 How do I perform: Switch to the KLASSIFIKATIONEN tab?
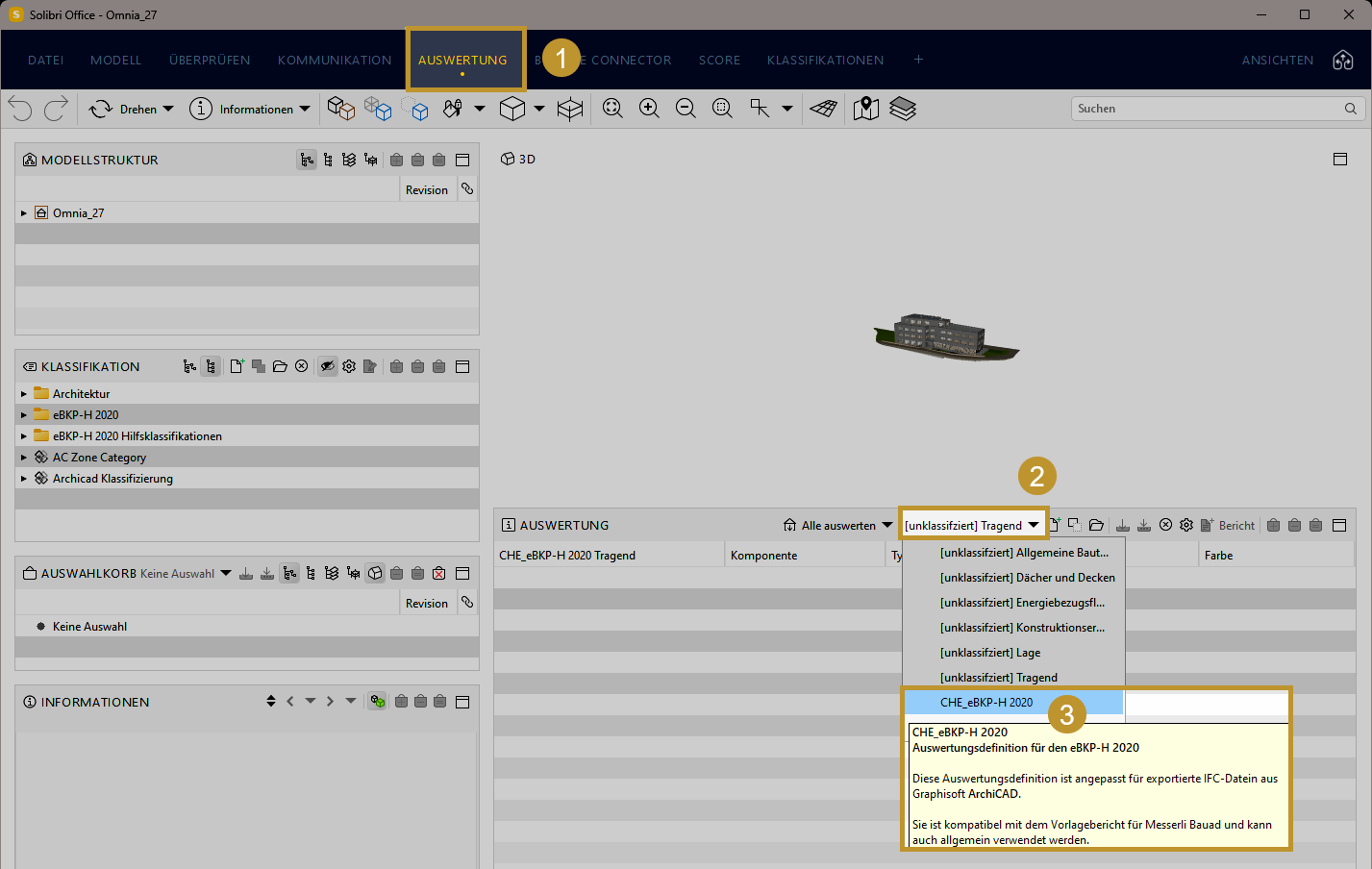pos(825,60)
